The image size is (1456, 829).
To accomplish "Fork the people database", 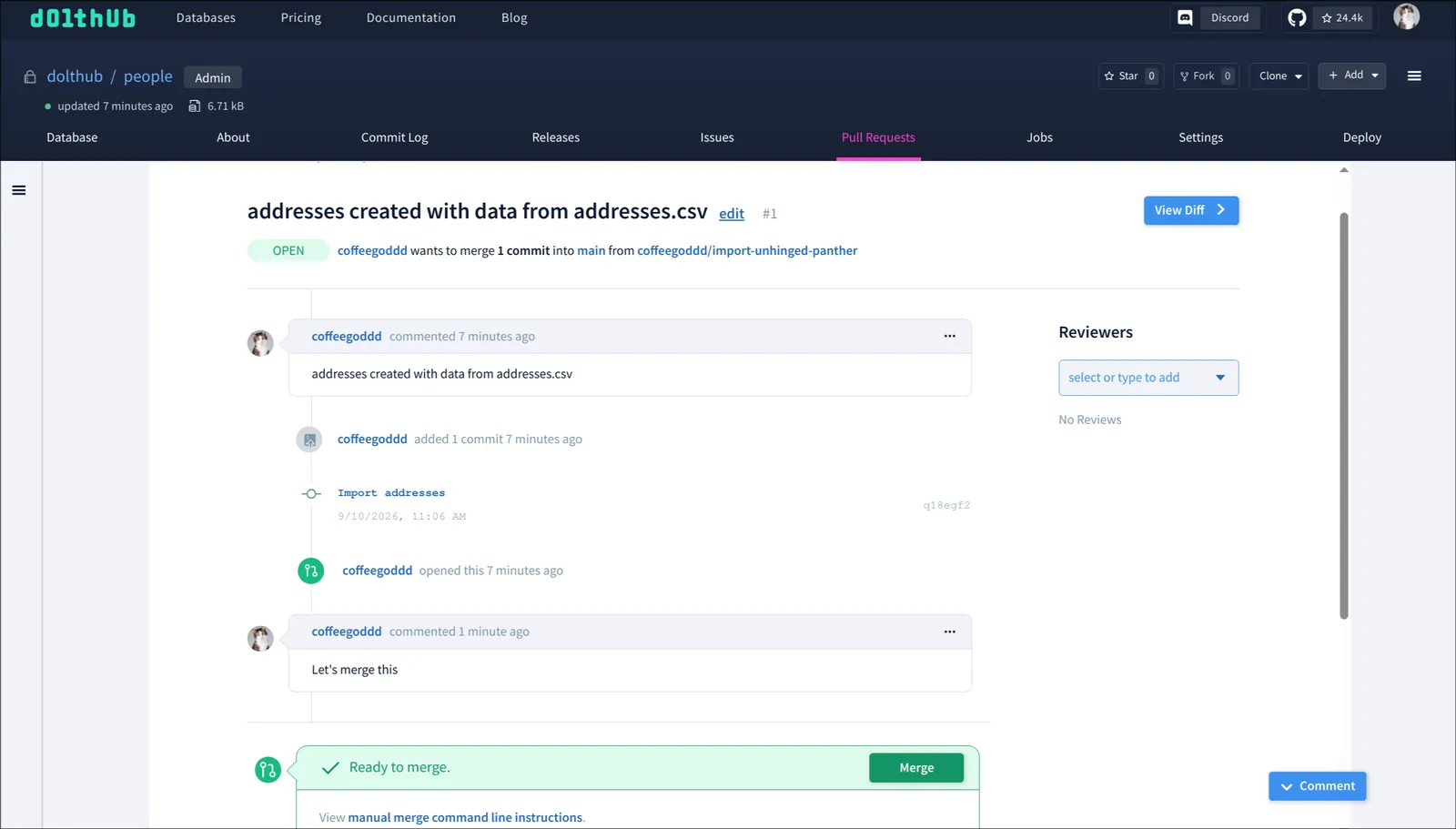I will click(1206, 76).
